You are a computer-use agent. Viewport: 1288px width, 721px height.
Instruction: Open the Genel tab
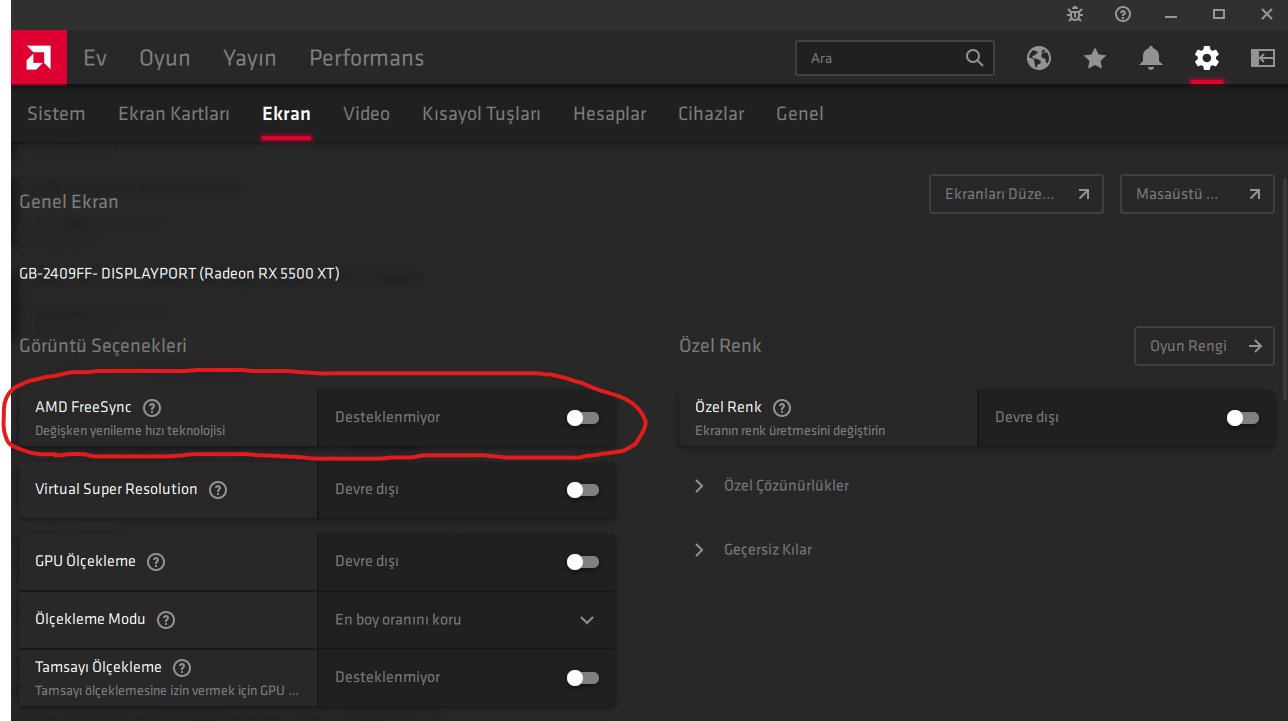coord(800,114)
